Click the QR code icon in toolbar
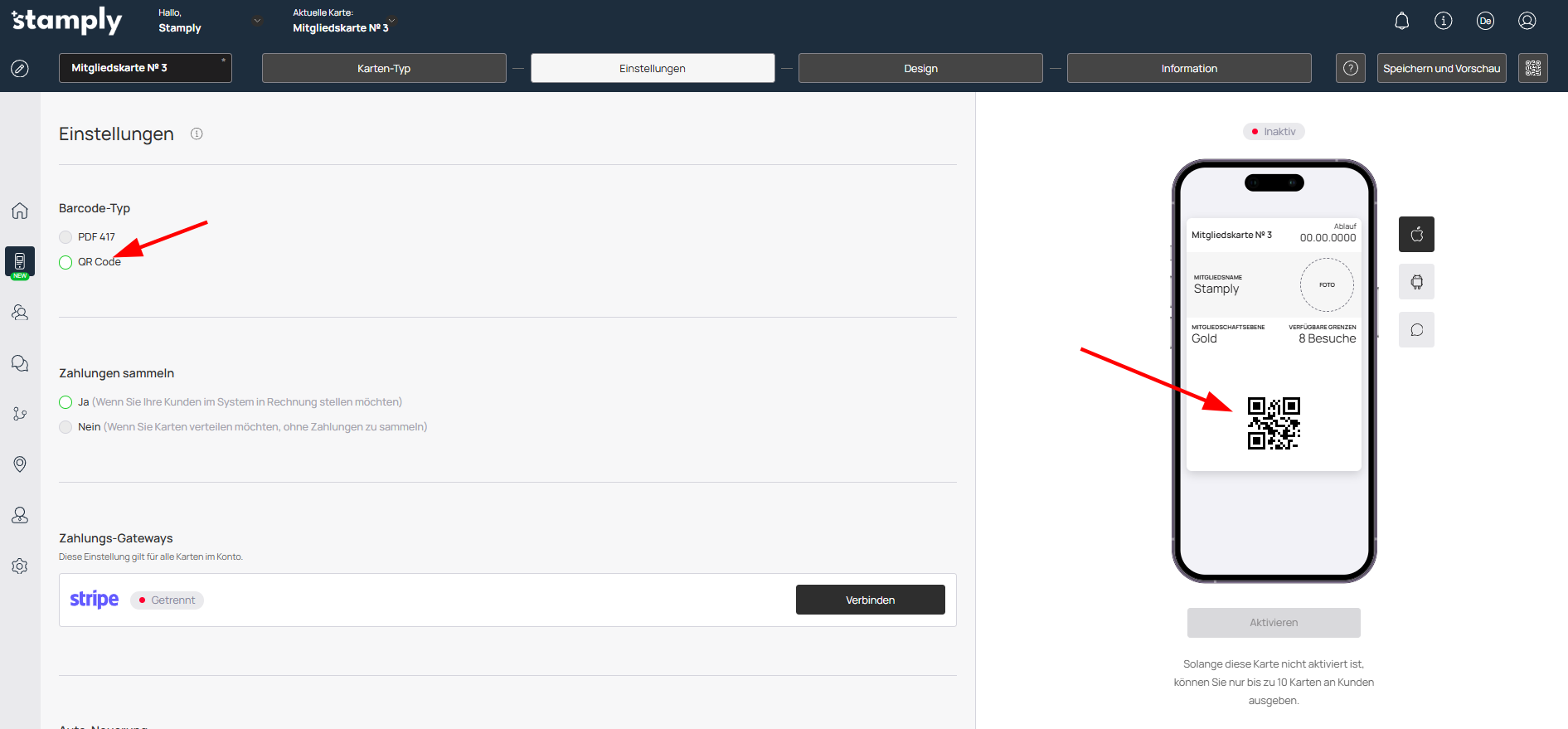The height and width of the screenshot is (729, 1568). 1532,68
